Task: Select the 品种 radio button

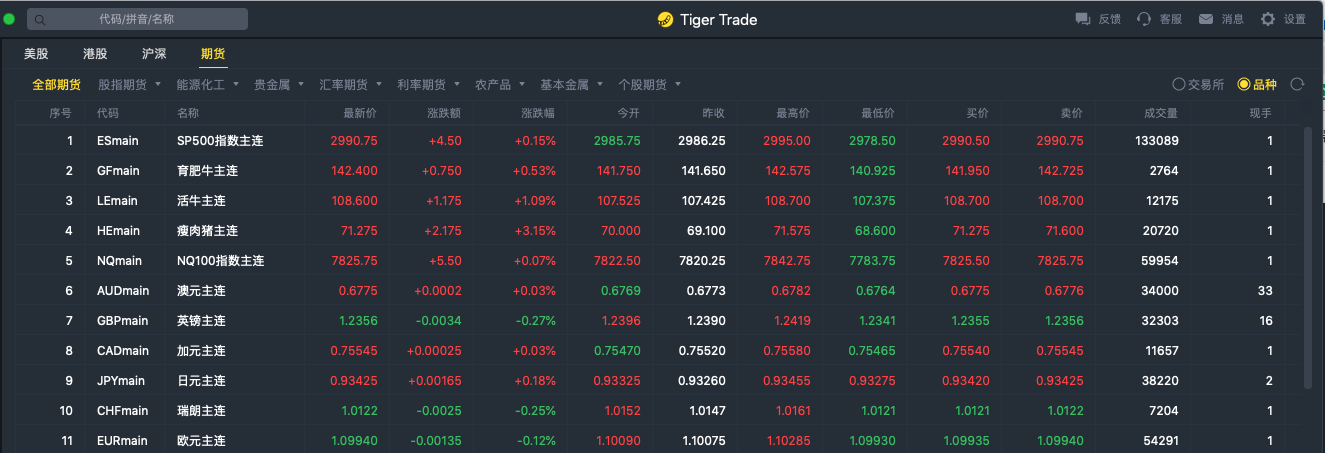Action: (x=1244, y=84)
